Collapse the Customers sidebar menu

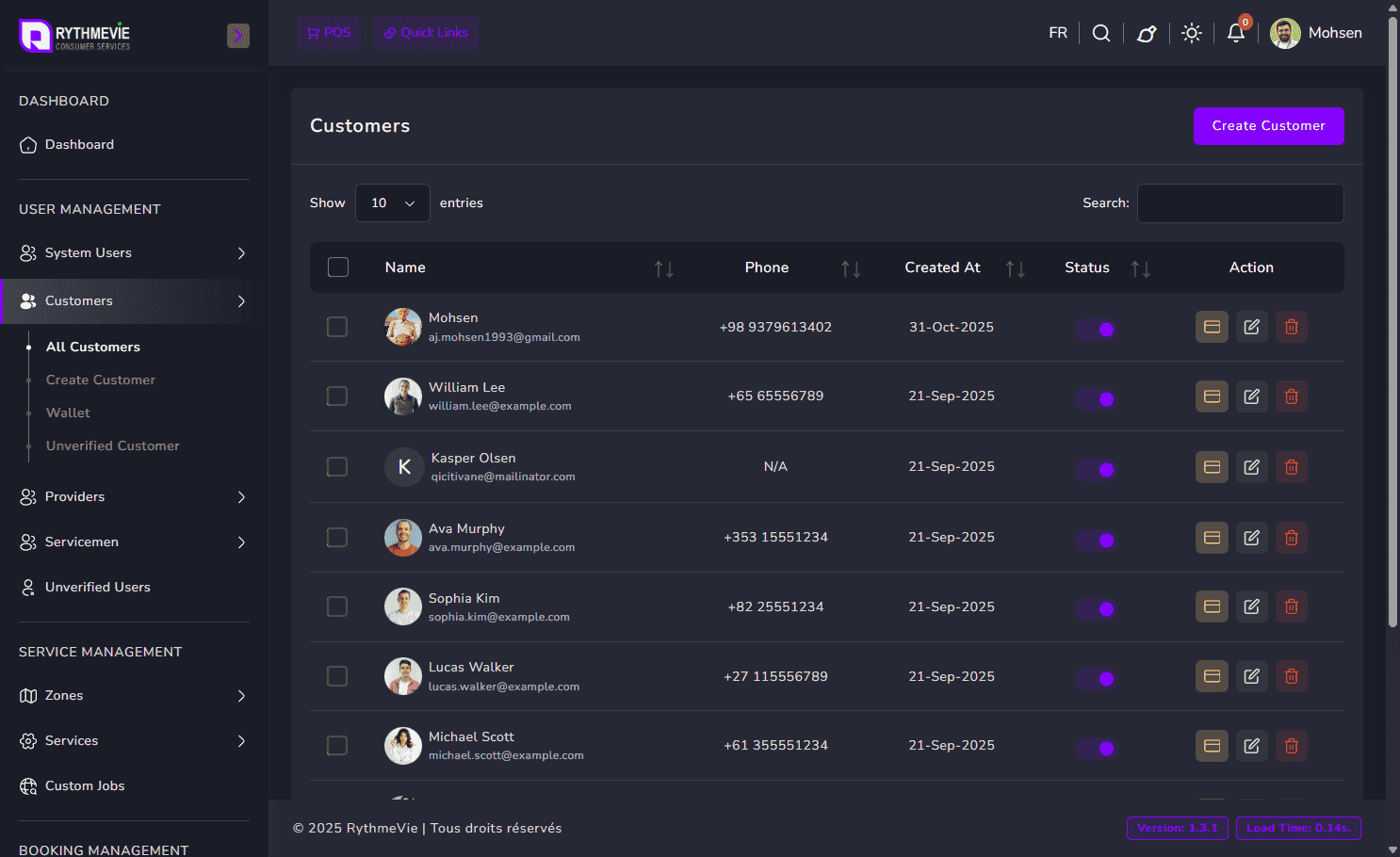(134, 301)
